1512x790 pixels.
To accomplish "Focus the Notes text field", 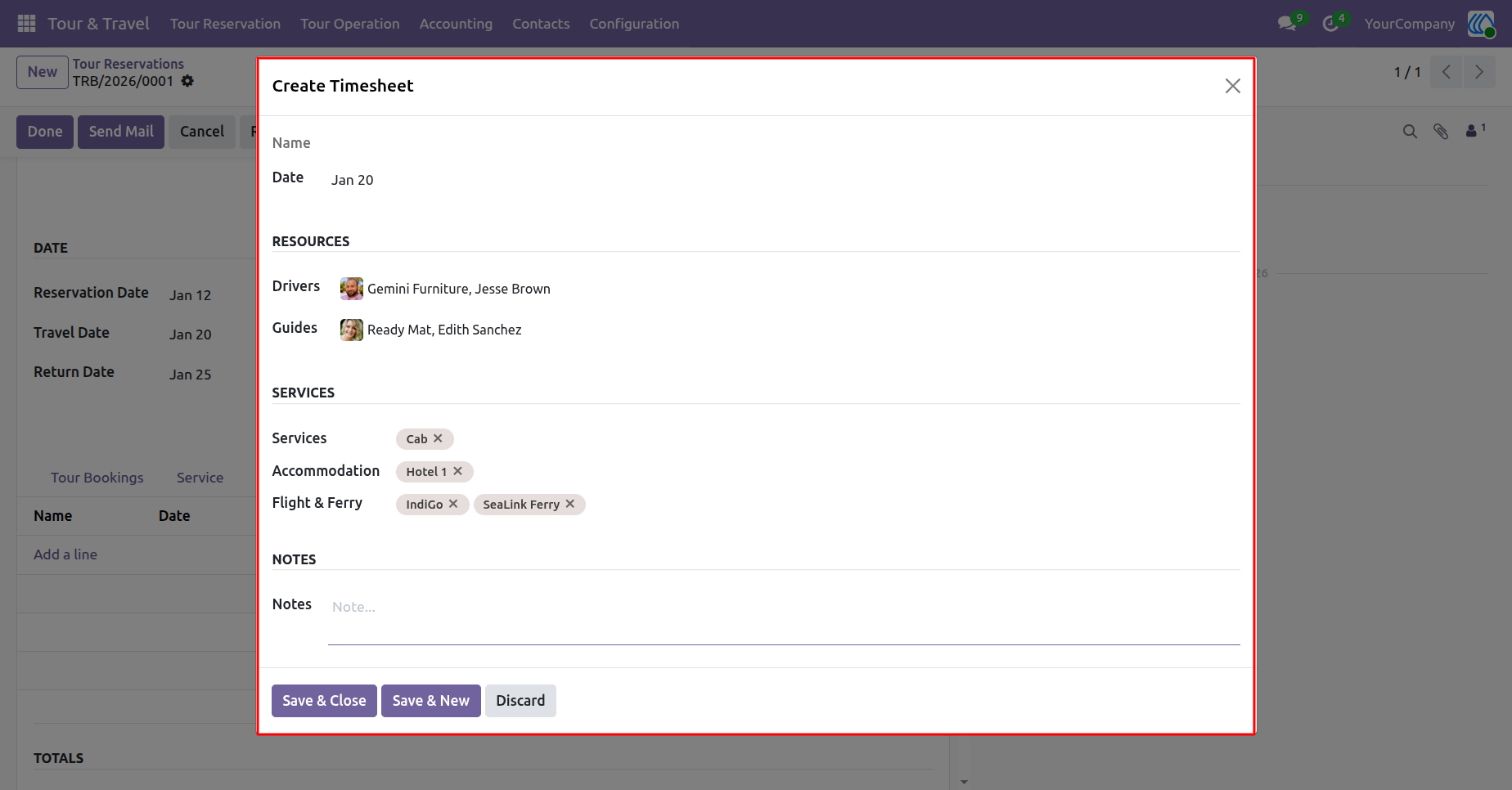I will tap(784, 620).
